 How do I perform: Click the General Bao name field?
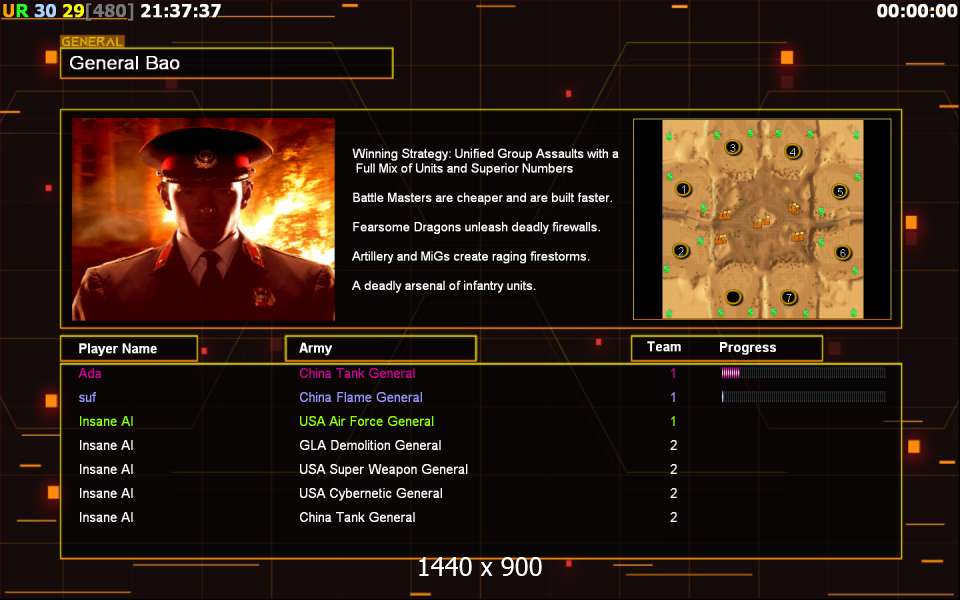(x=227, y=63)
